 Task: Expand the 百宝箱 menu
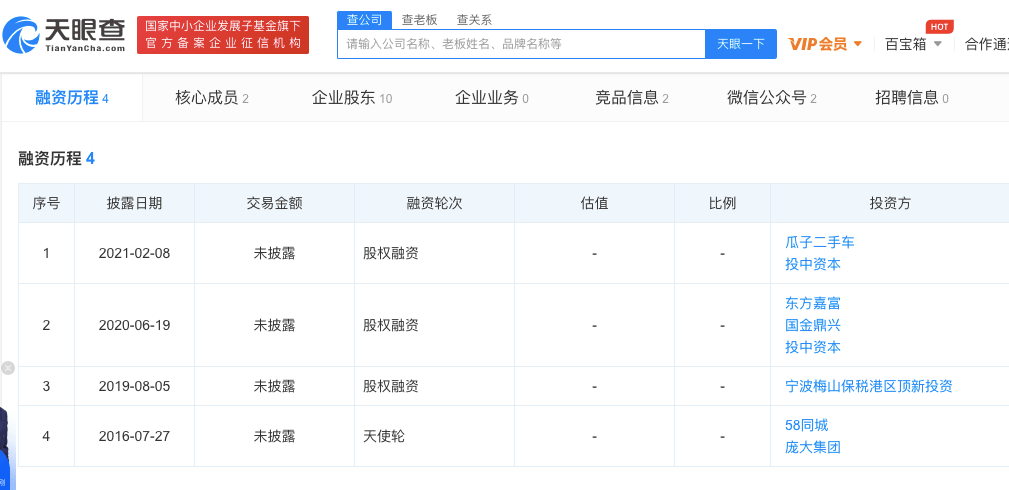tap(913, 44)
